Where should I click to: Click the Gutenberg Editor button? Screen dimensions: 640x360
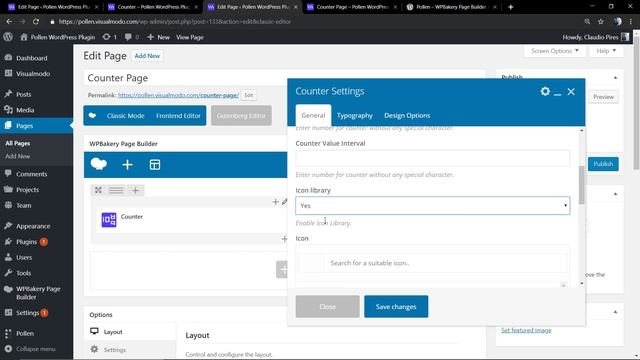point(241,116)
